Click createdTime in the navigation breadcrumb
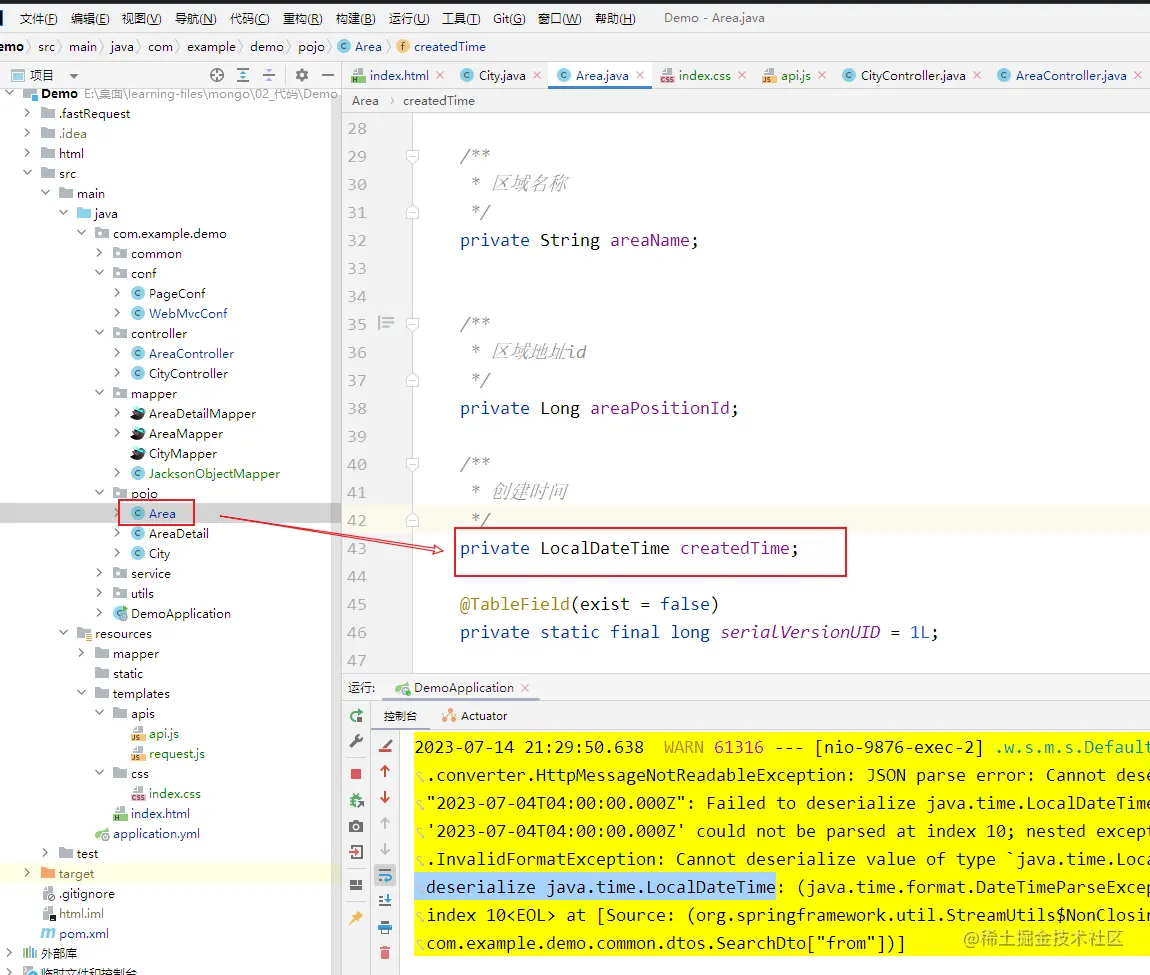Viewport: 1150px width, 975px height. 450,47
